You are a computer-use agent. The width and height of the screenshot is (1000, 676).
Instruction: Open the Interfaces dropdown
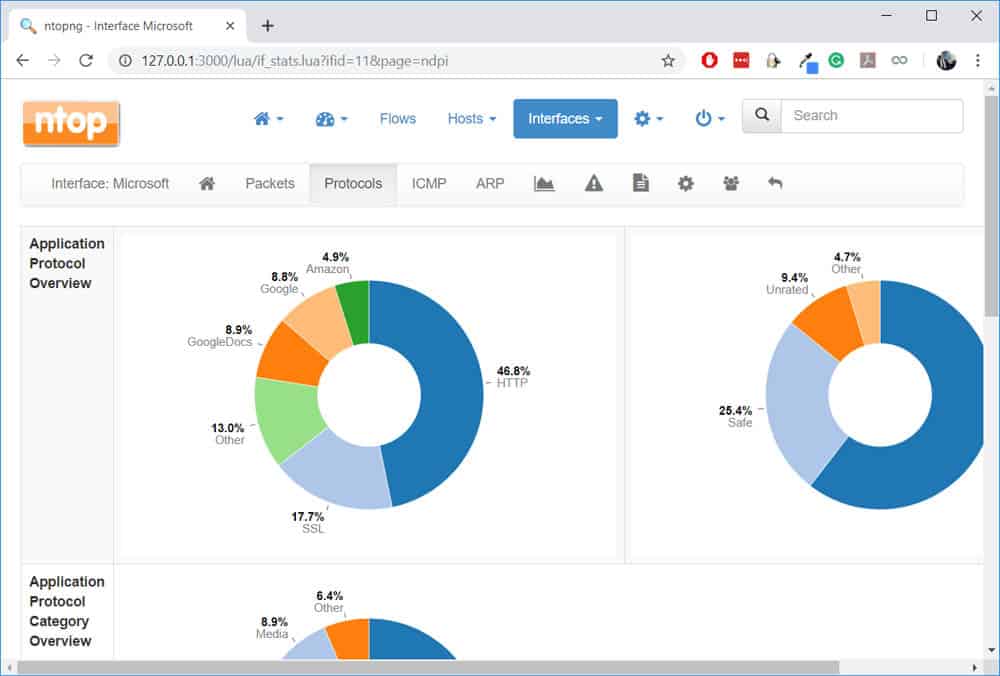click(565, 119)
